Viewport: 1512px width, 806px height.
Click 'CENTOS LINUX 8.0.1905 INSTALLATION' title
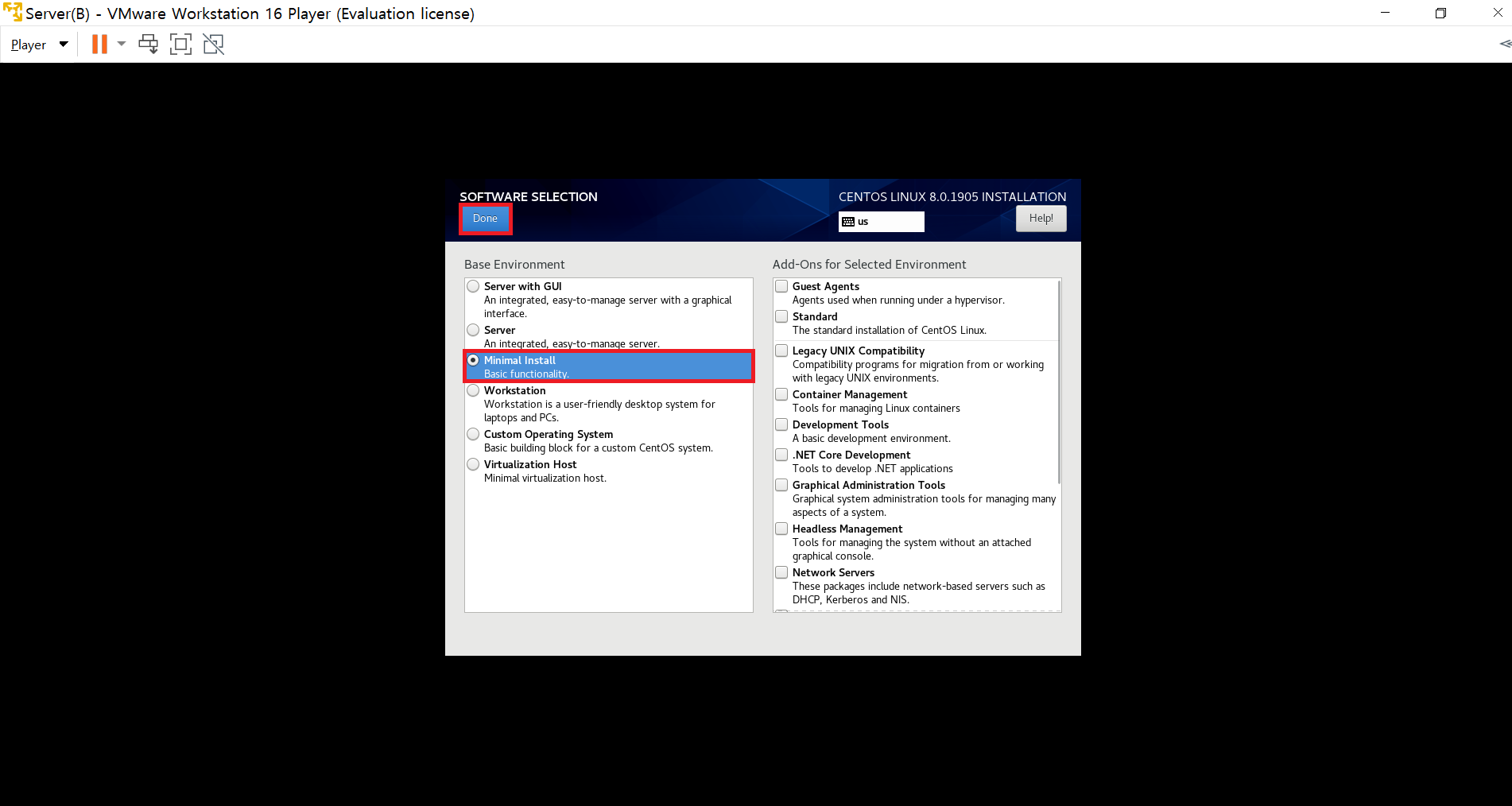coord(952,196)
